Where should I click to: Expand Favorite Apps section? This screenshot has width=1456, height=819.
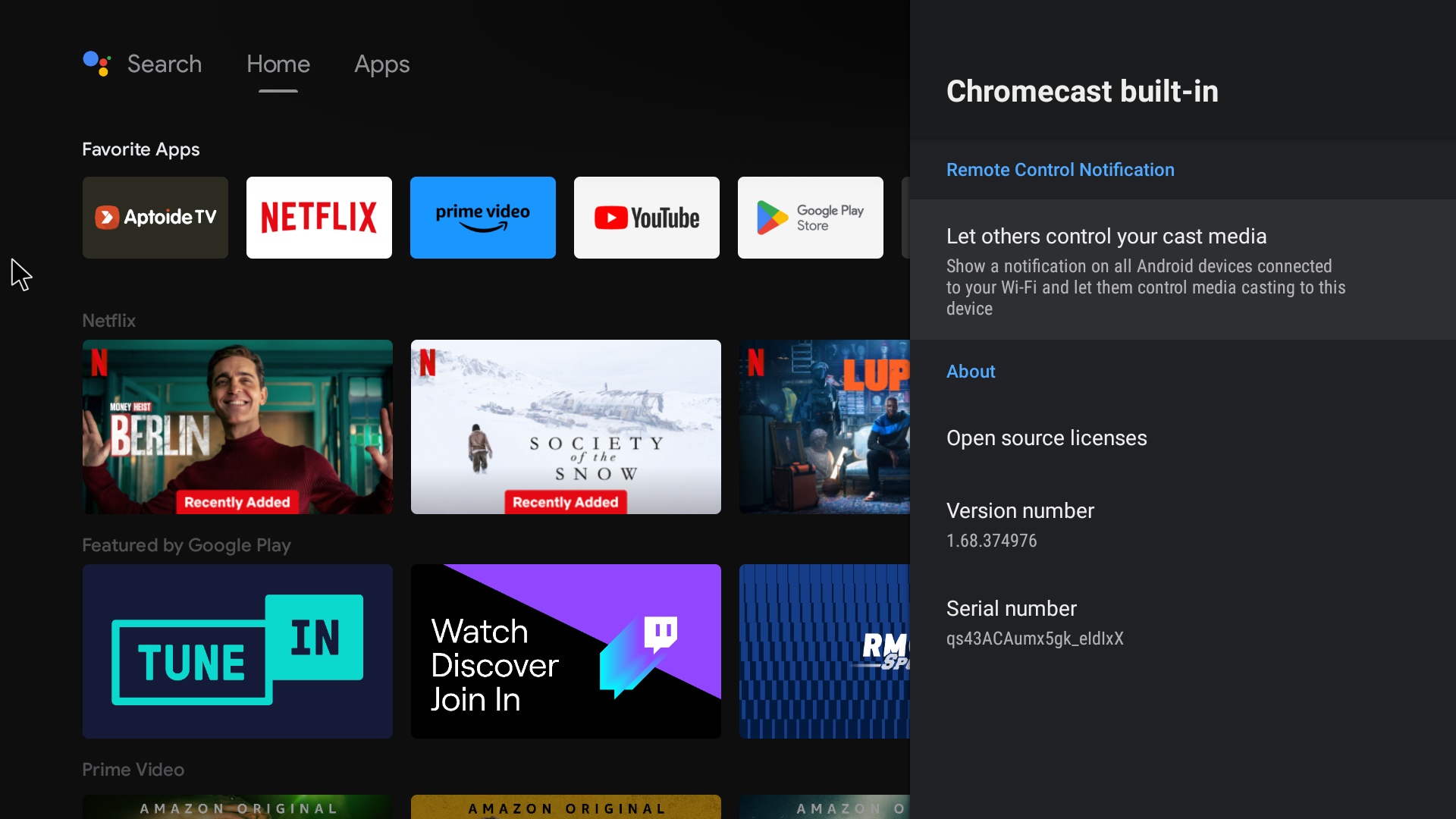click(x=141, y=148)
